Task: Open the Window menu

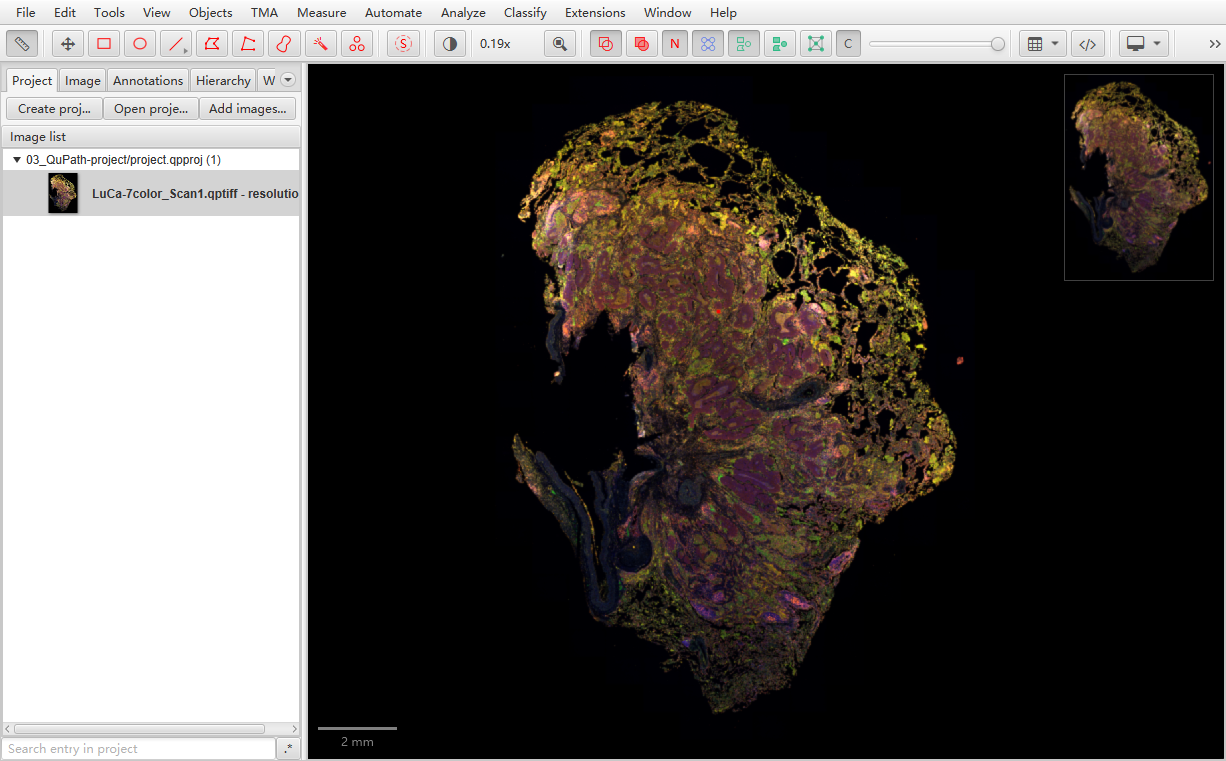Action: pos(668,12)
